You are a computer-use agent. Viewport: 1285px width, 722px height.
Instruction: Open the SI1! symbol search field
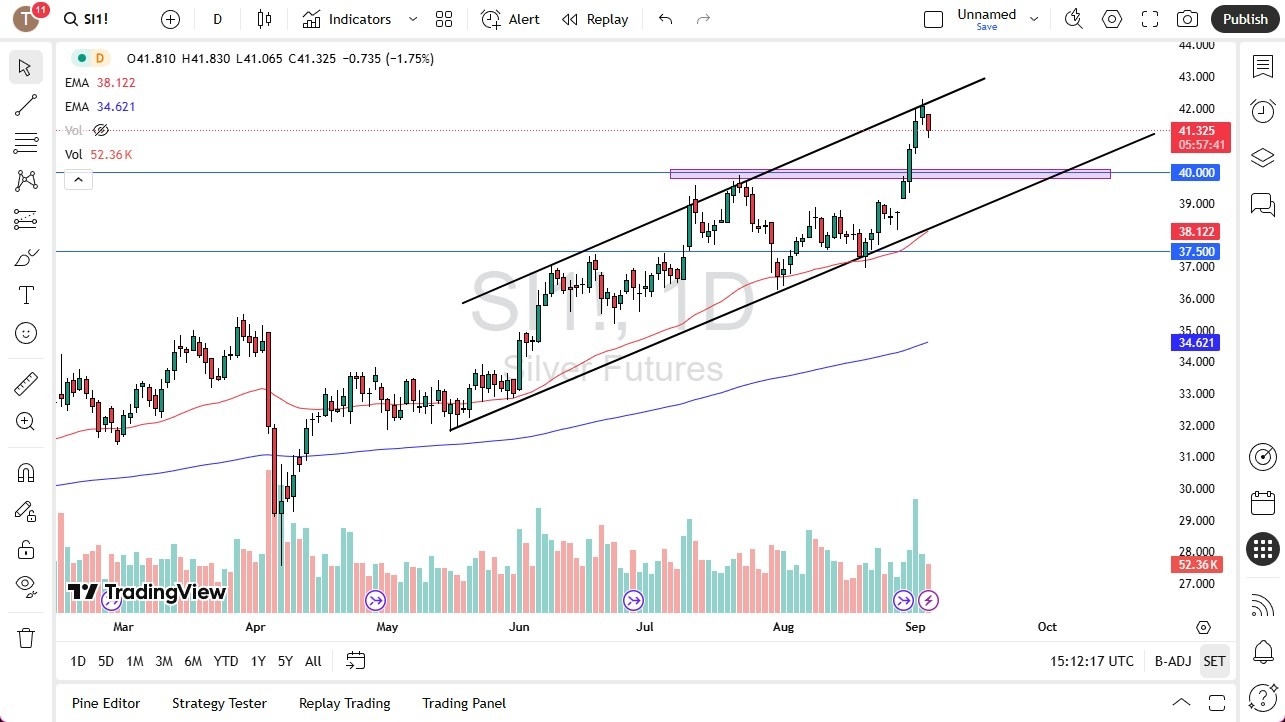(87, 18)
